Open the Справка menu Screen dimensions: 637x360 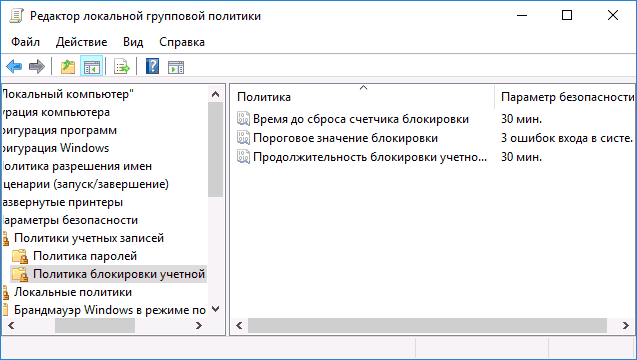click(182, 42)
